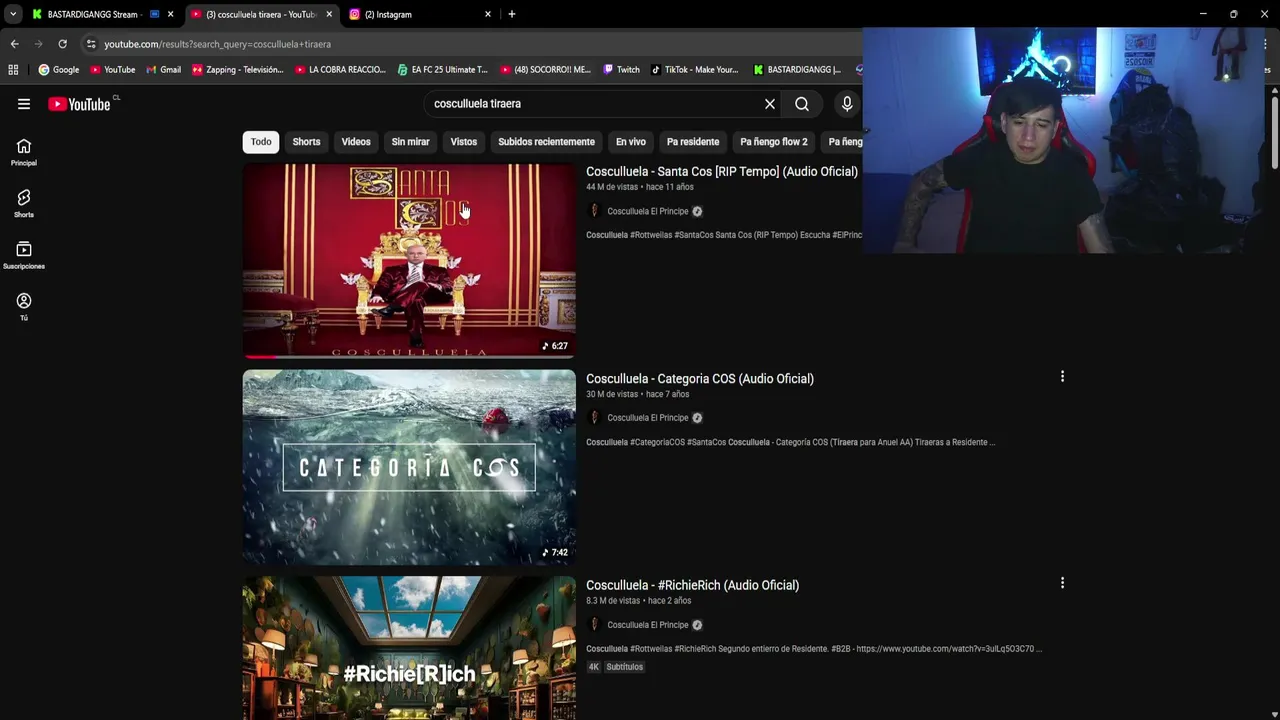Click the magnifying glass search button

(x=802, y=104)
